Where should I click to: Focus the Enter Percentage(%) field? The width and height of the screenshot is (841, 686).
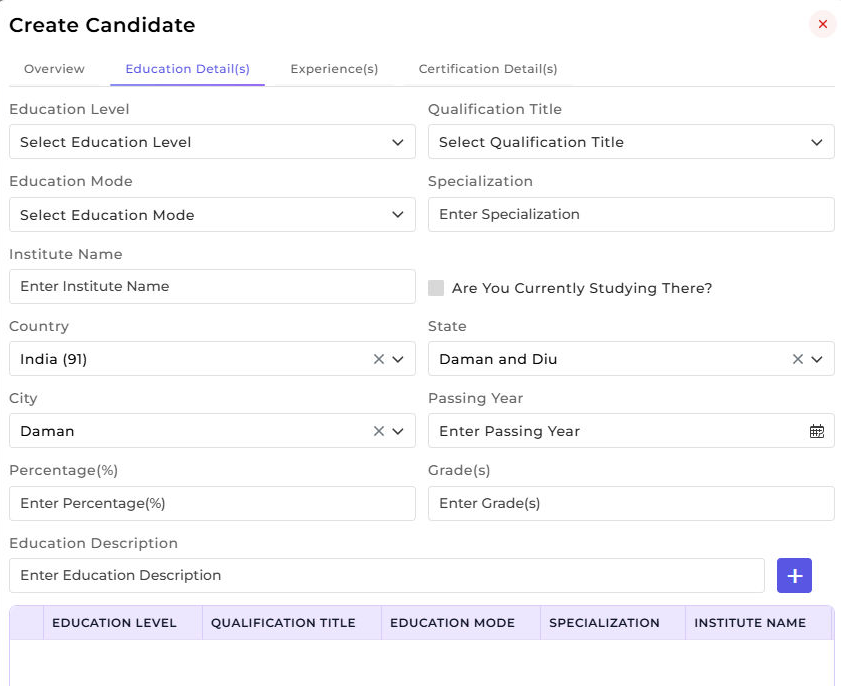212,503
